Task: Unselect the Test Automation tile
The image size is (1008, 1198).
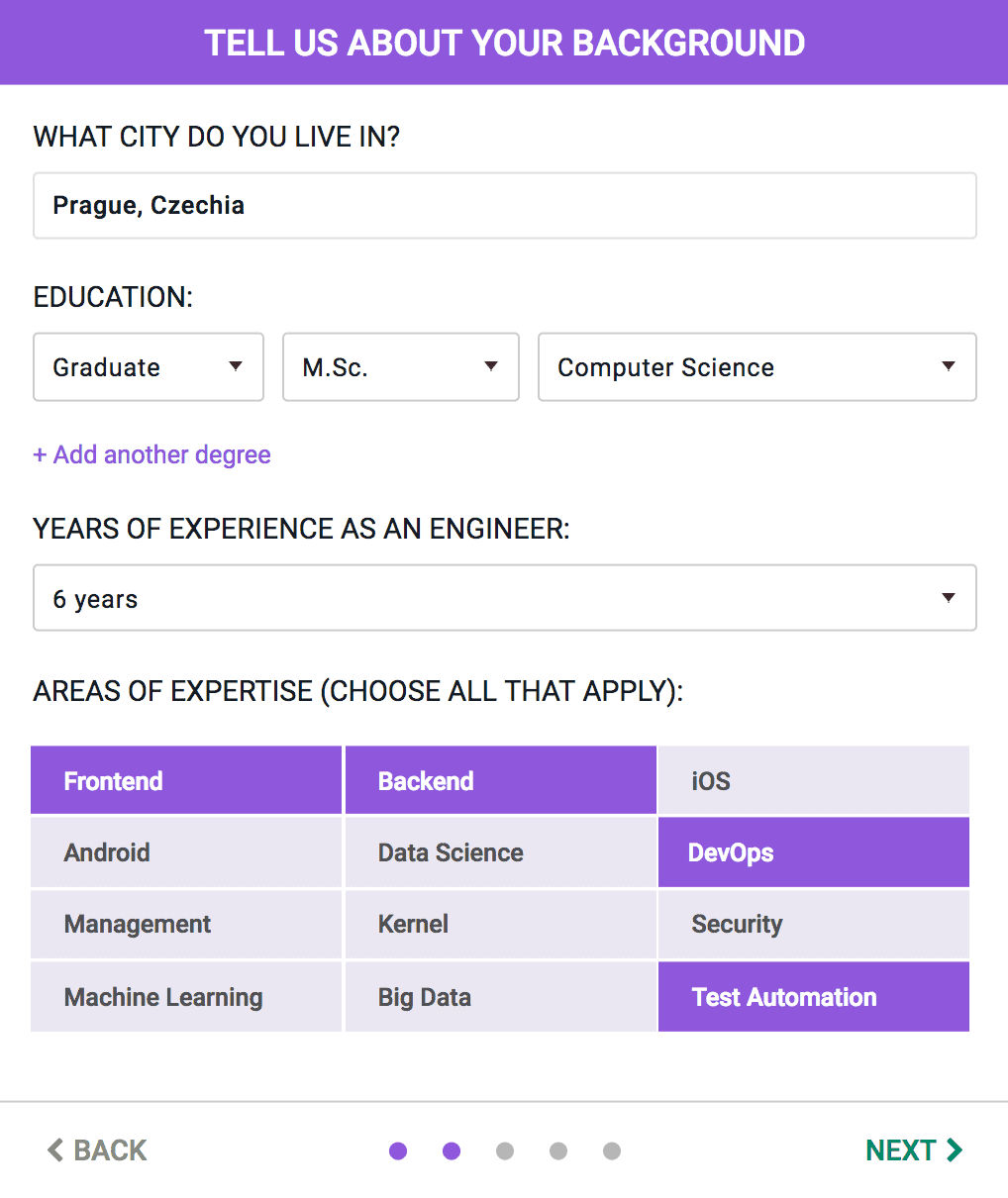Action: 813,997
